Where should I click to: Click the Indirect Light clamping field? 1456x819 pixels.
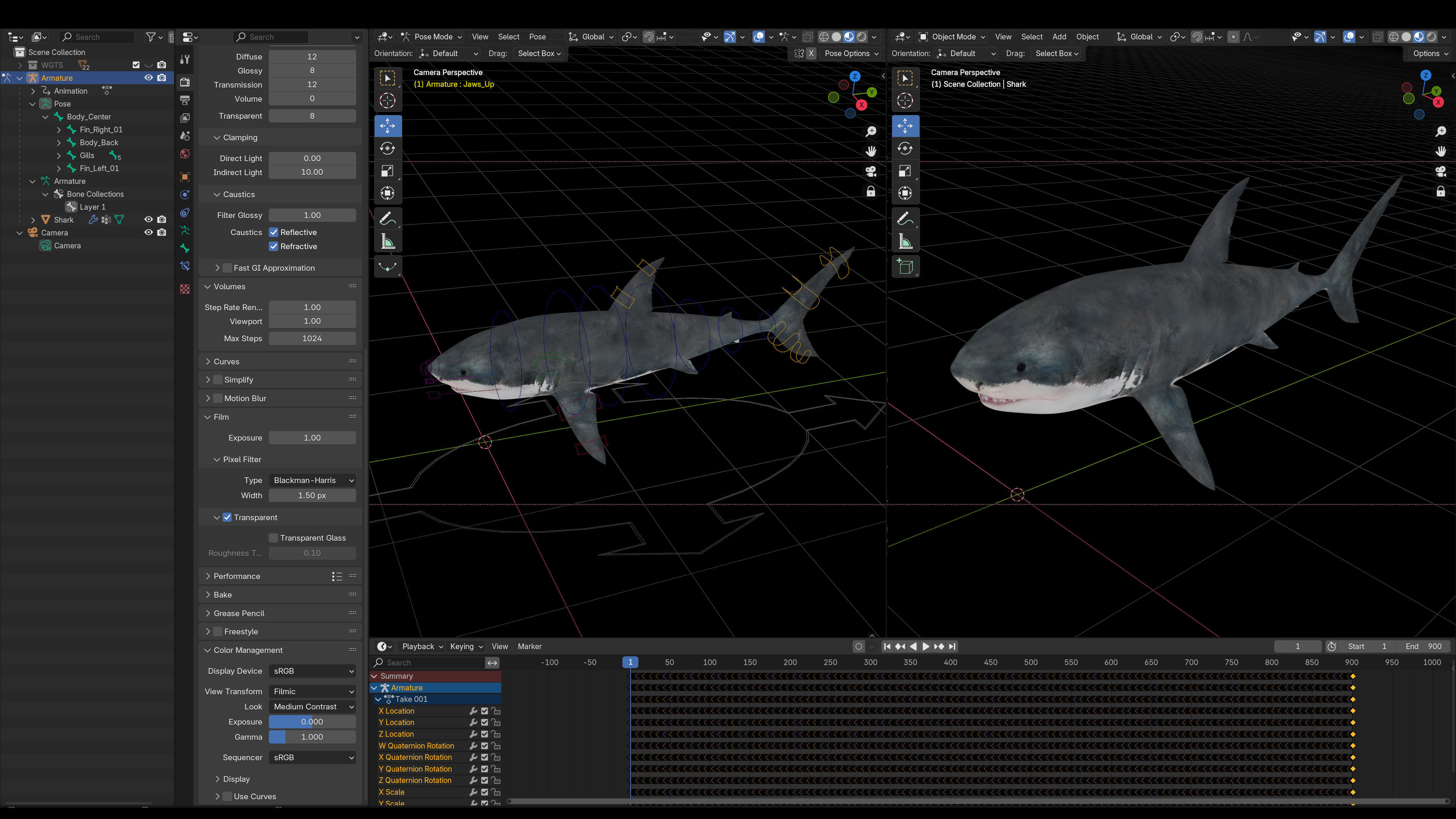pos(312,173)
